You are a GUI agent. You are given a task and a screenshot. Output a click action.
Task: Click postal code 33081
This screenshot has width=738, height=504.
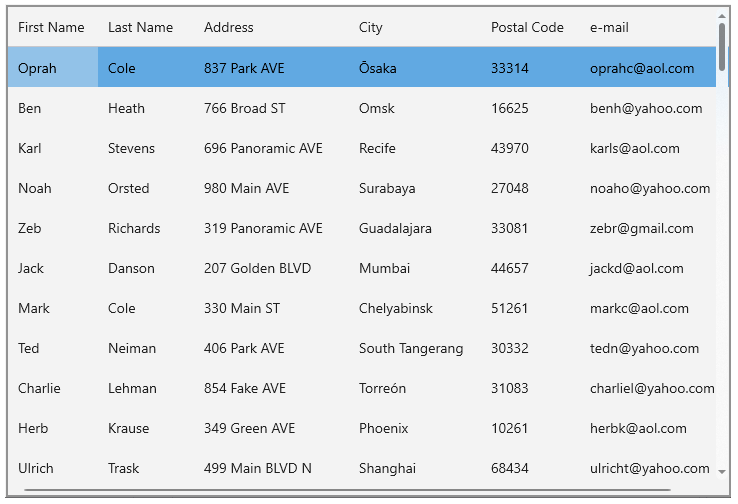tap(509, 228)
